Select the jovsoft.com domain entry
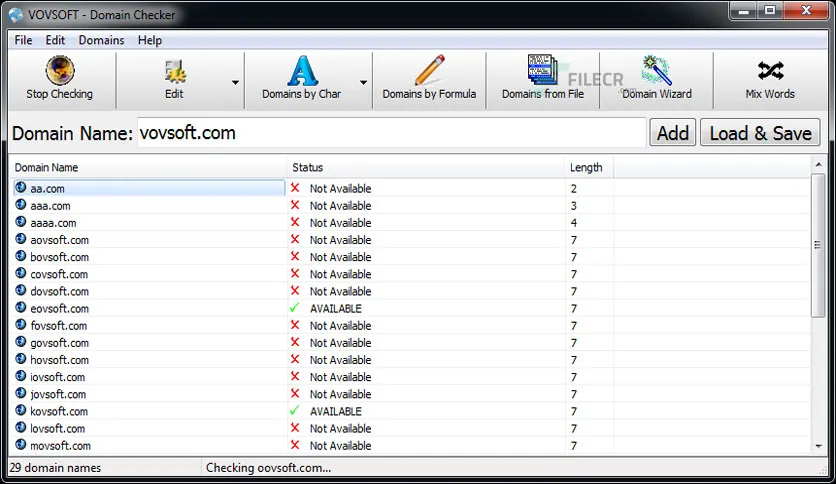836x484 pixels. tap(58, 394)
